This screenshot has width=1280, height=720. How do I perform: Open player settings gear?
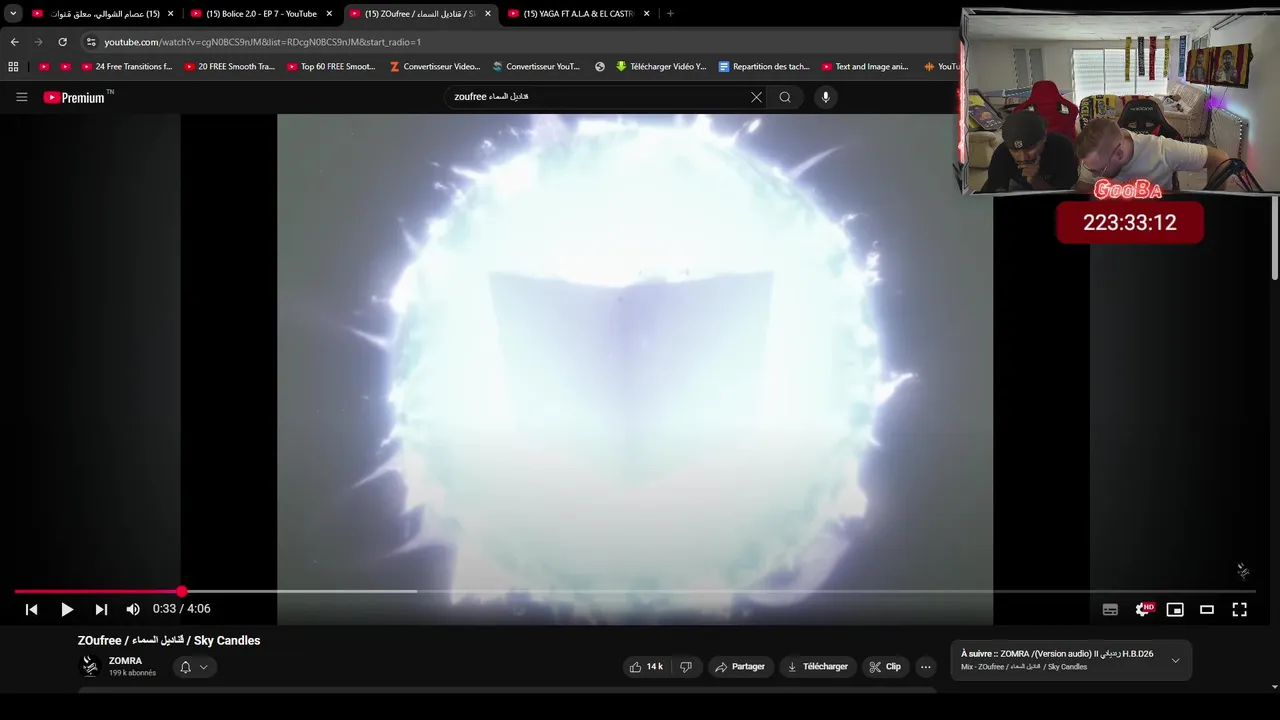click(1143, 609)
